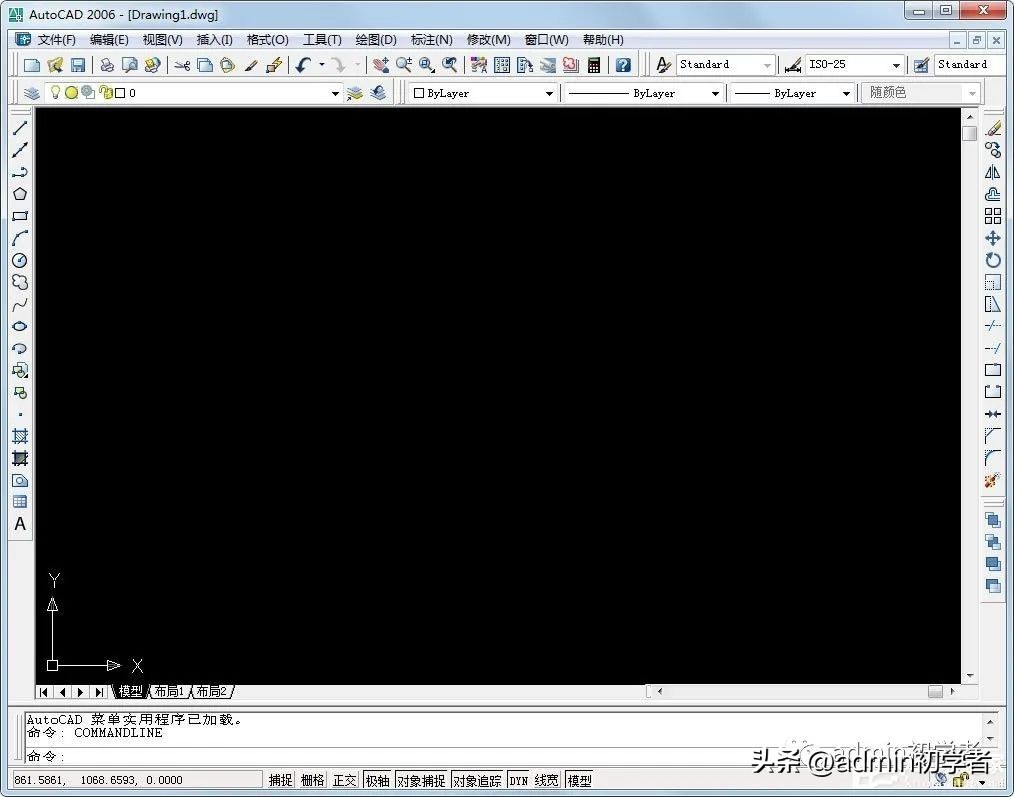1014x797 pixels.
Task: Activate the Polygon drawing tool
Action: [21, 194]
